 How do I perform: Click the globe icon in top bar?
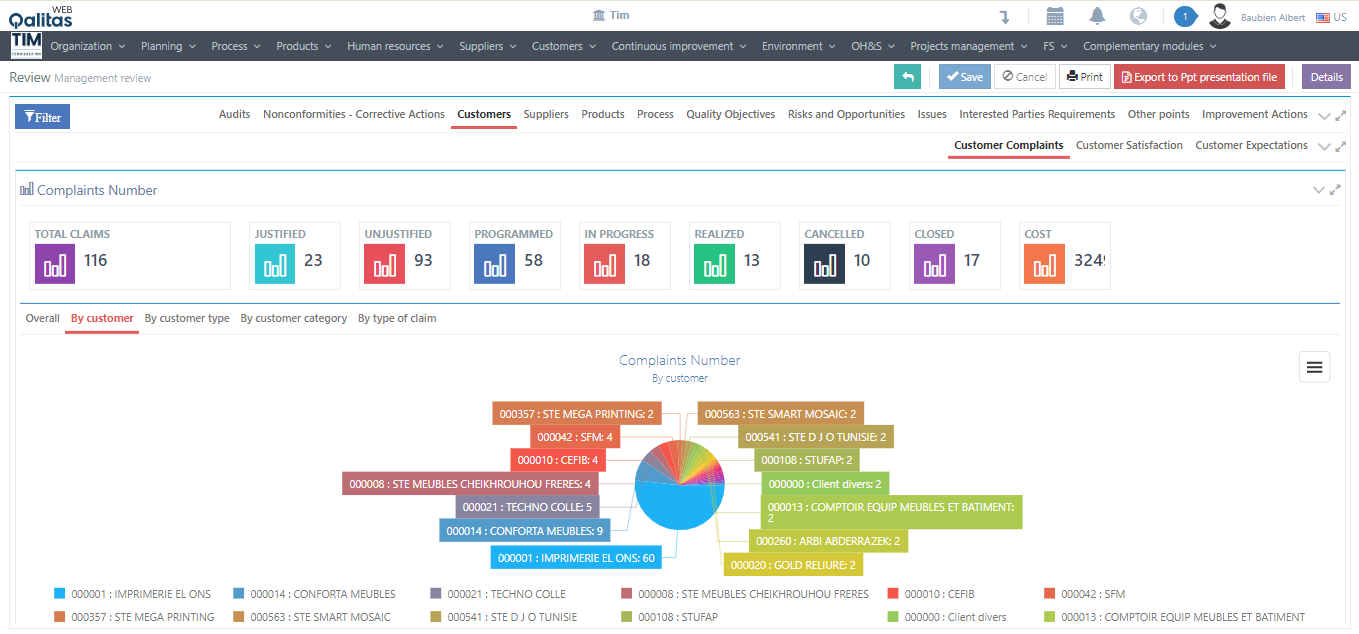pyautogui.click(x=1137, y=15)
